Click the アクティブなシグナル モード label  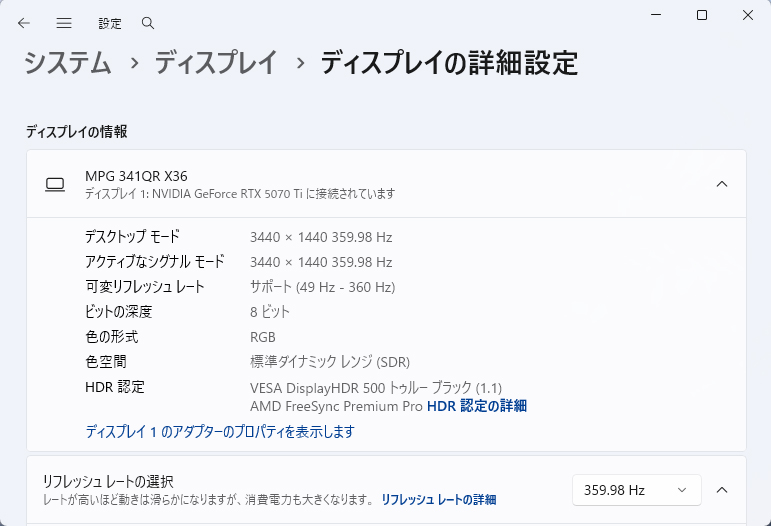(x=155, y=262)
